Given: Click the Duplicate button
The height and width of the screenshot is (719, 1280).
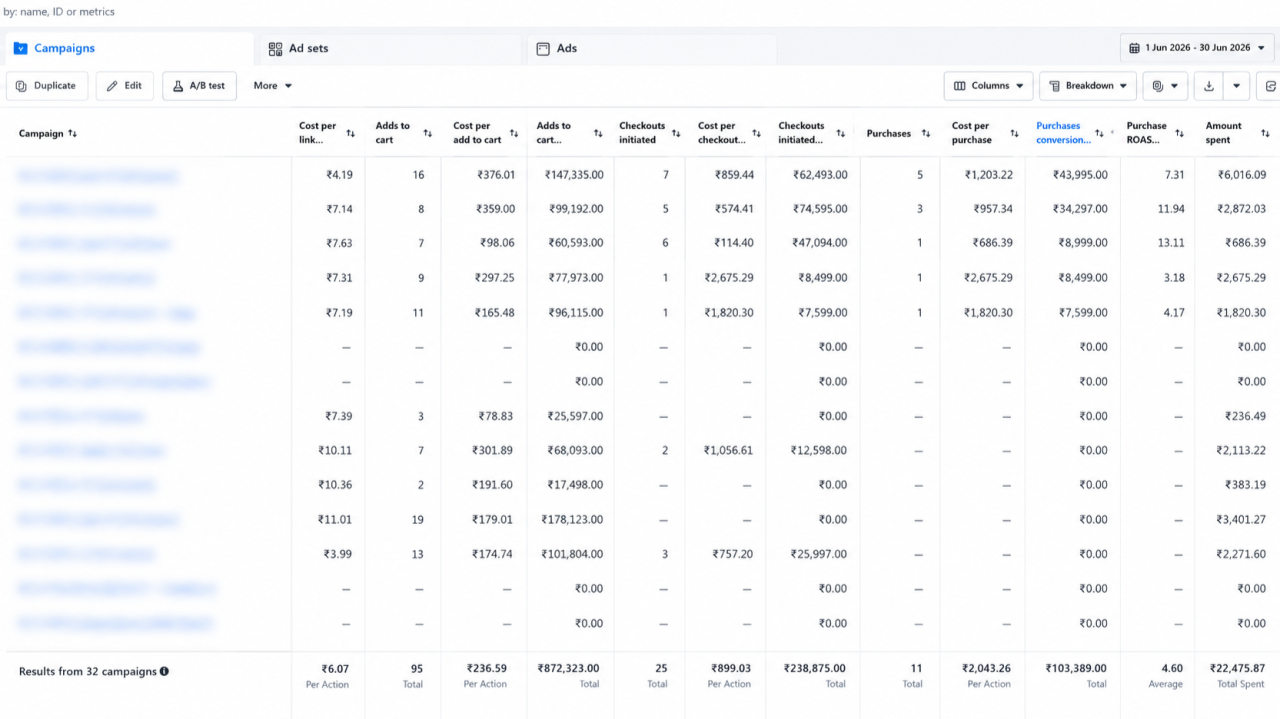Looking at the screenshot, I should (x=47, y=86).
